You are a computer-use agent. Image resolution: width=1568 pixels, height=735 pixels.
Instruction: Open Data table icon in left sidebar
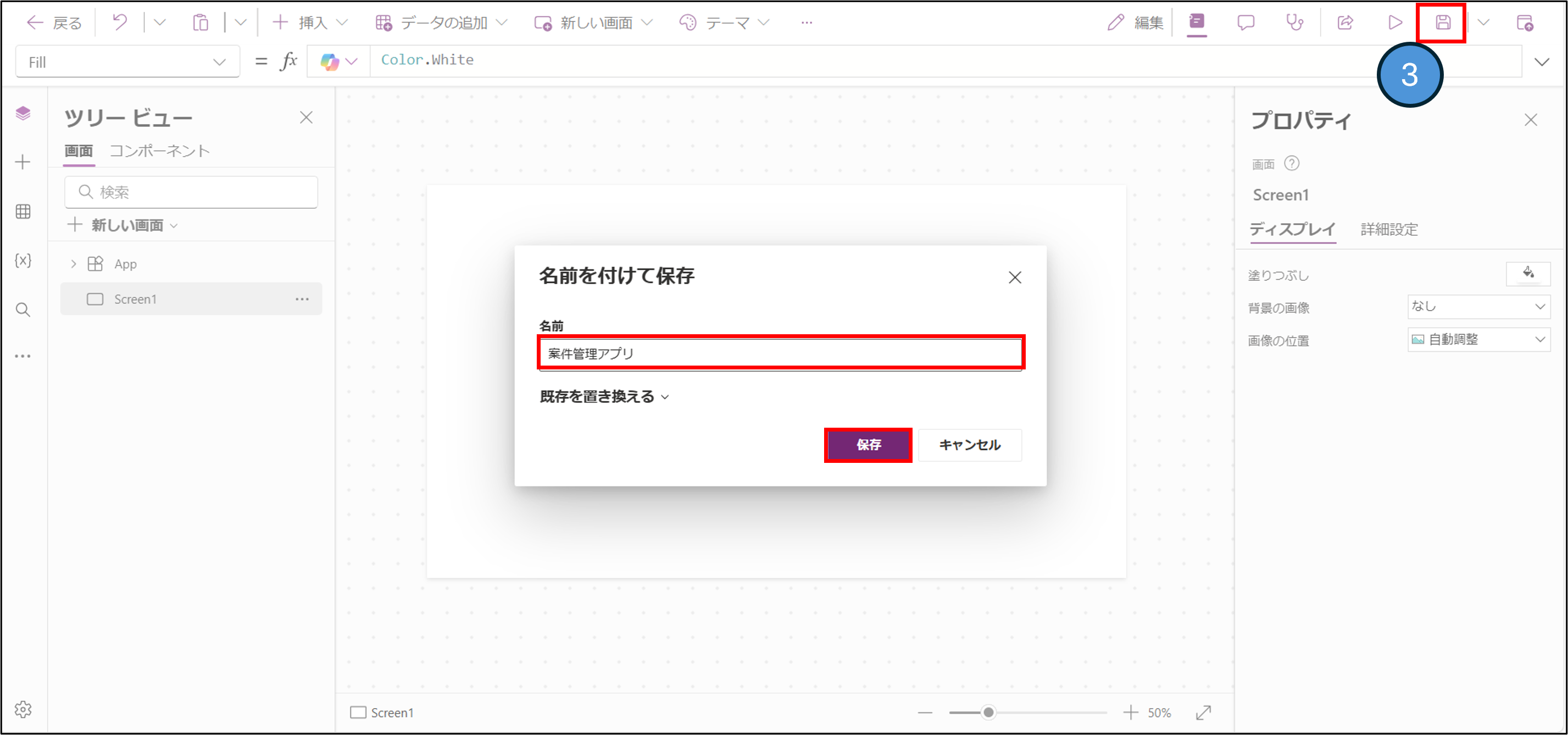point(23,211)
